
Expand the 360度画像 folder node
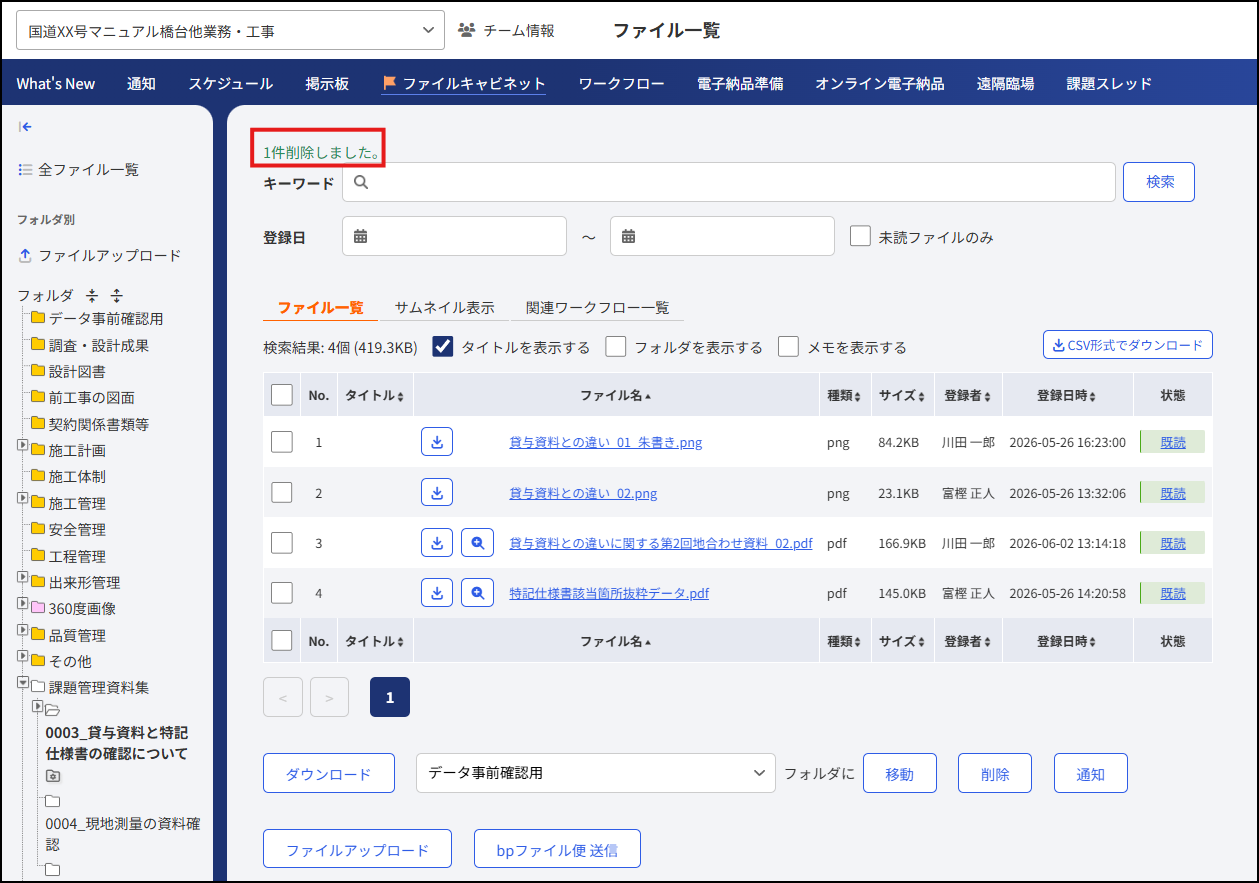tap(23, 602)
